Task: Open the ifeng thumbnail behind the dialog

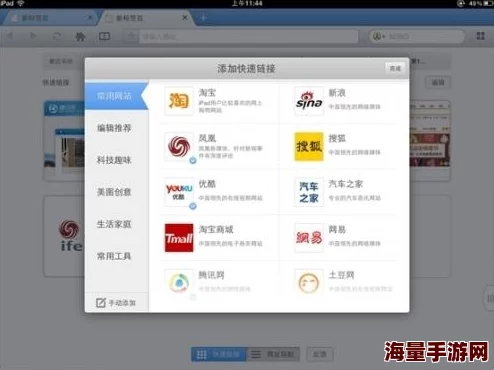Action: click(x=64, y=236)
